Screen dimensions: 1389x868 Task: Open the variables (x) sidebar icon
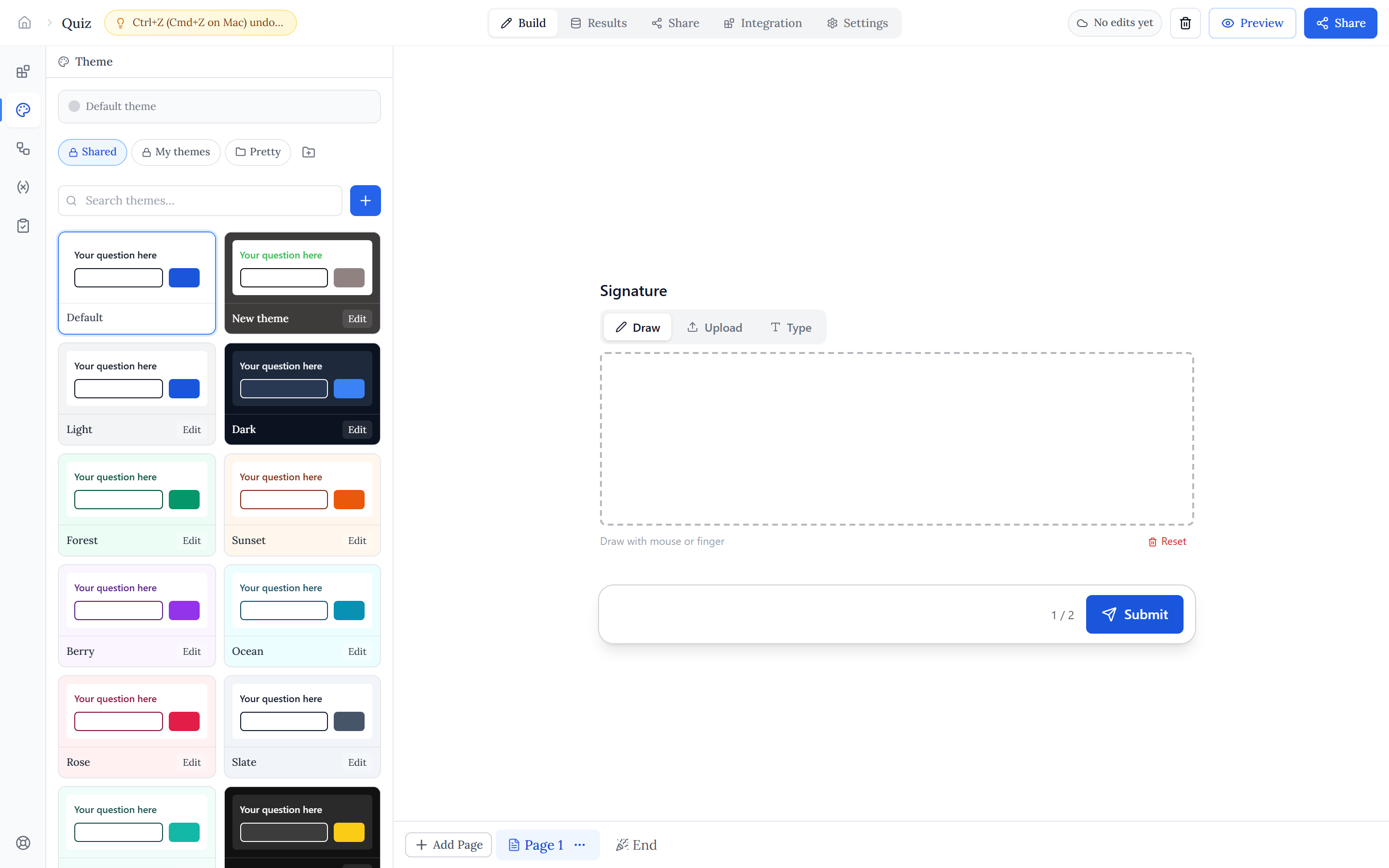click(23, 187)
